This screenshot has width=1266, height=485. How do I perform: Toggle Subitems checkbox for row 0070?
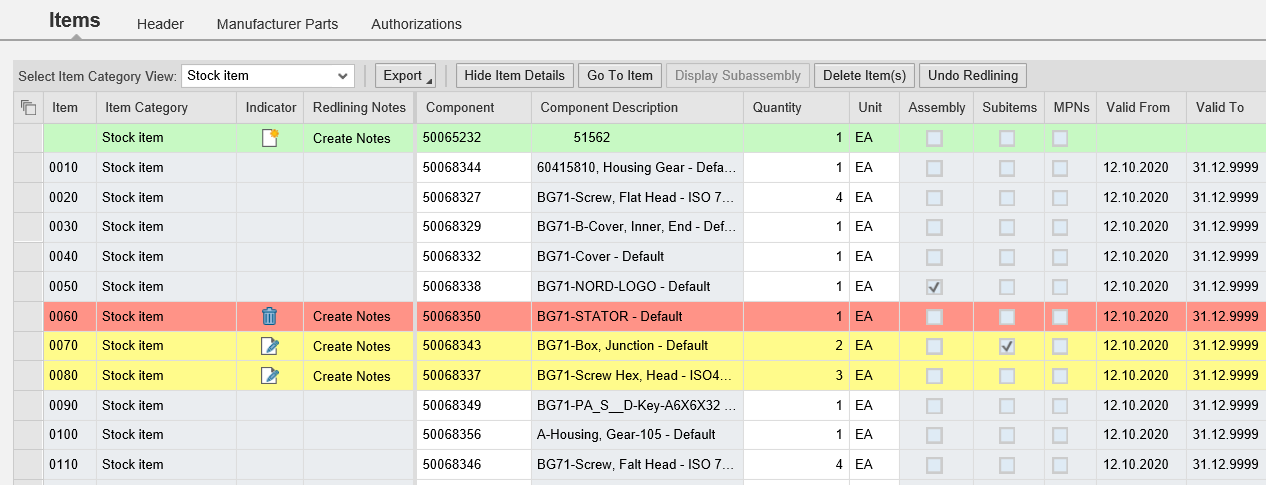pos(1007,346)
